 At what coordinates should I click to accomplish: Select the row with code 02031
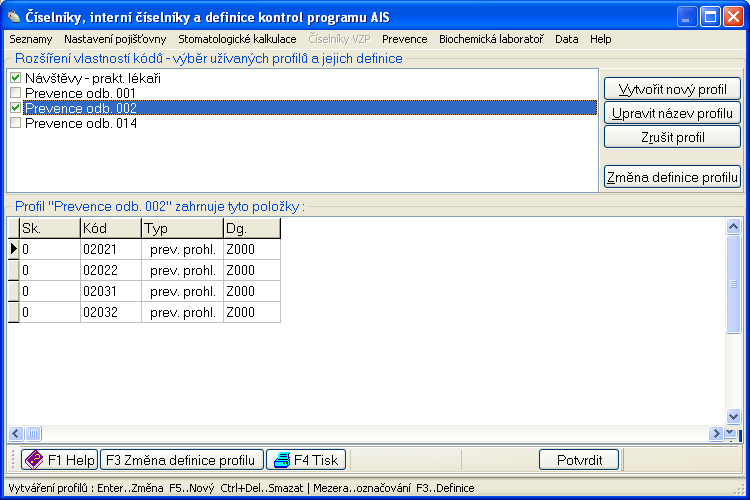(110, 291)
